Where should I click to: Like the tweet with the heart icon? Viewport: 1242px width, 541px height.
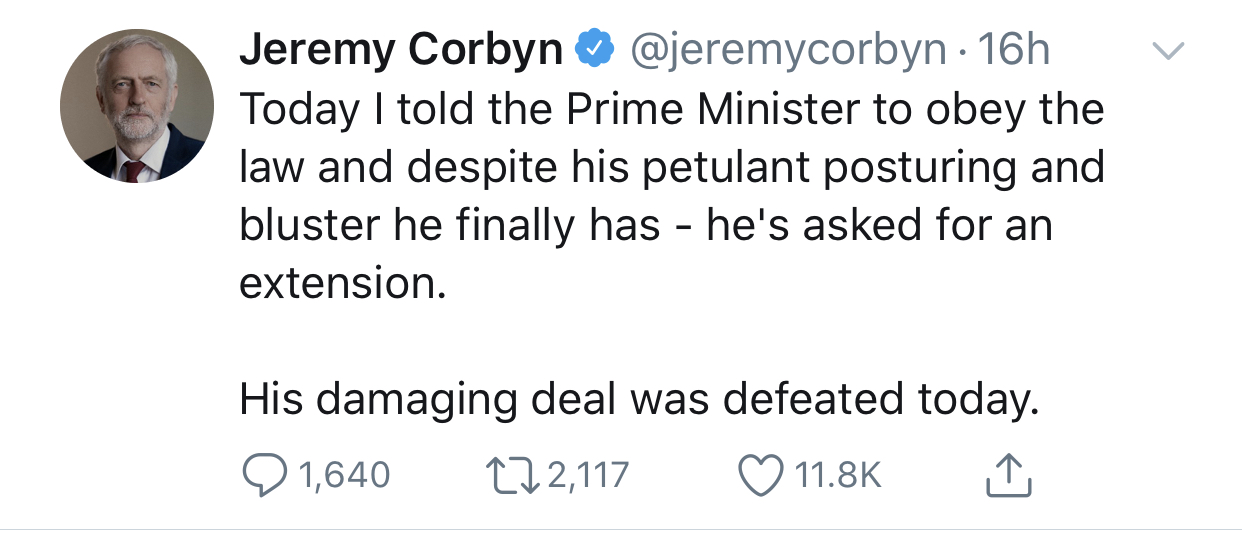click(x=762, y=475)
